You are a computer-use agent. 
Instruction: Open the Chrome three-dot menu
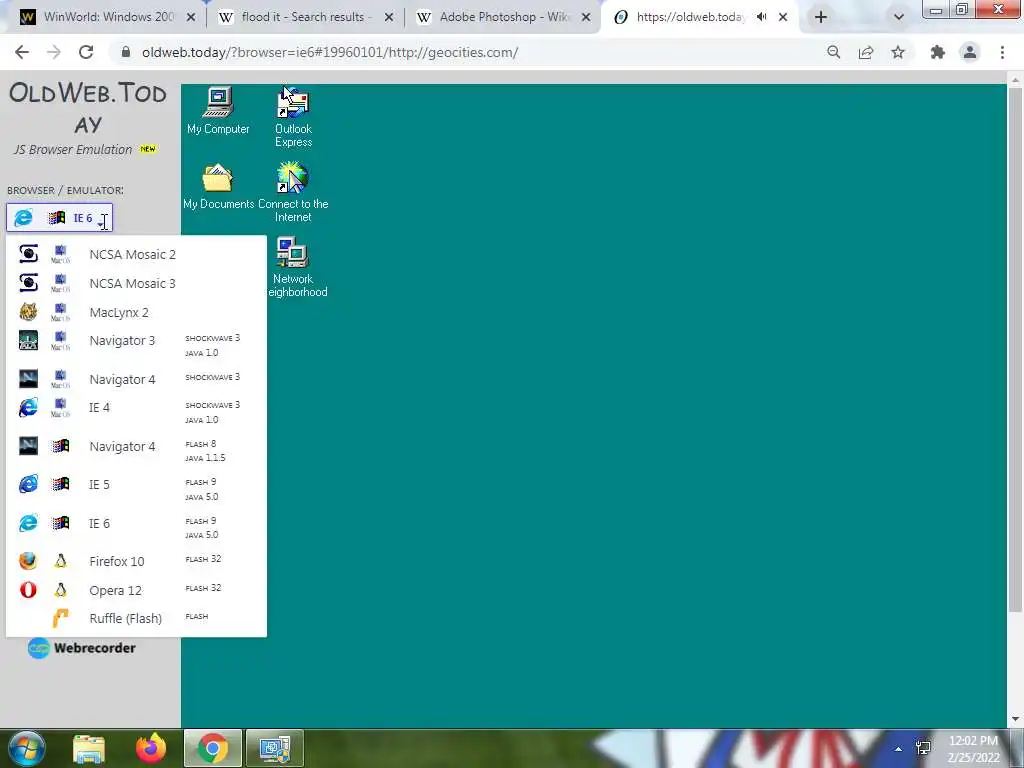[1002, 52]
